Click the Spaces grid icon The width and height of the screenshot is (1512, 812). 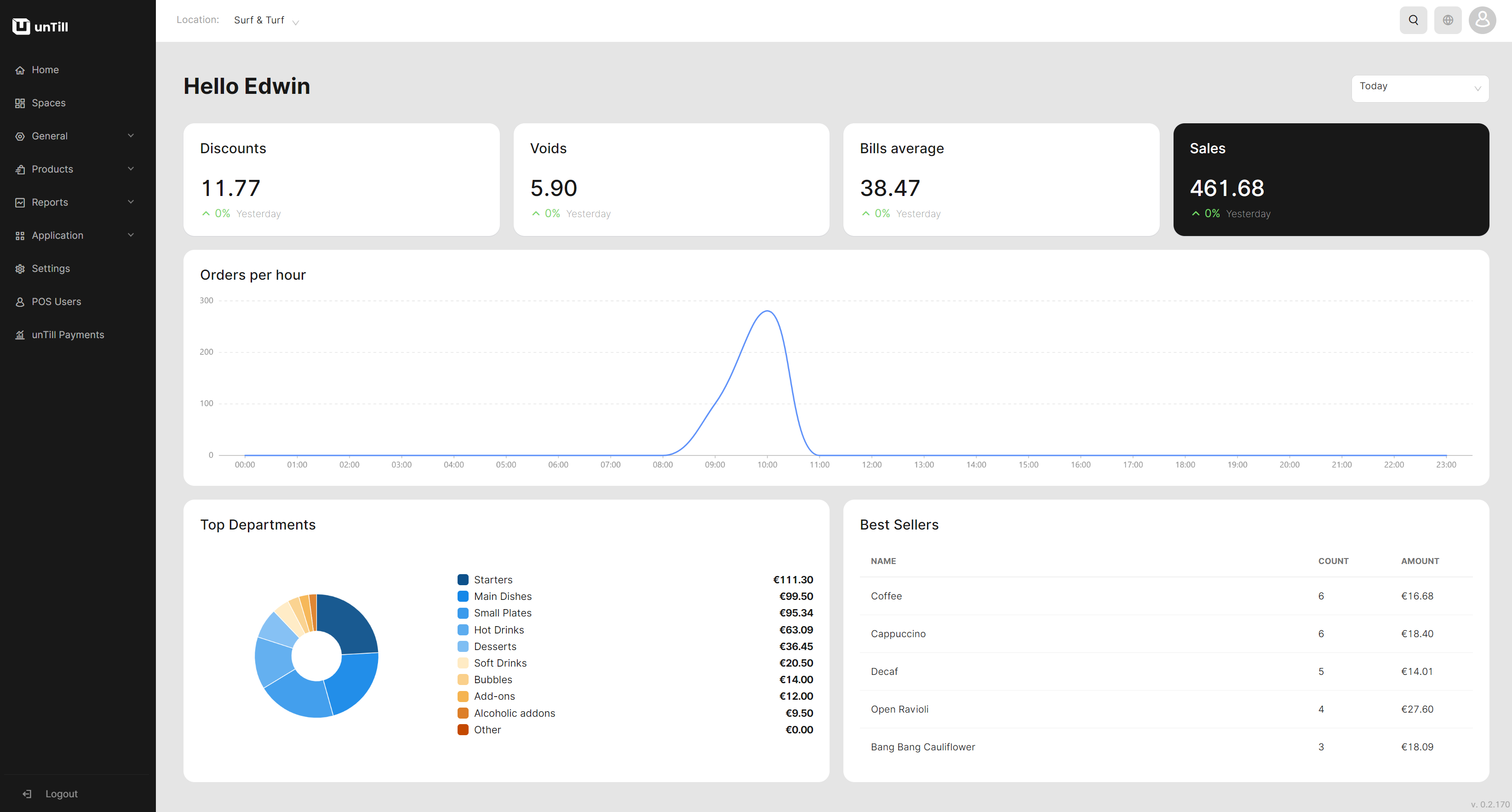[20, 104]
